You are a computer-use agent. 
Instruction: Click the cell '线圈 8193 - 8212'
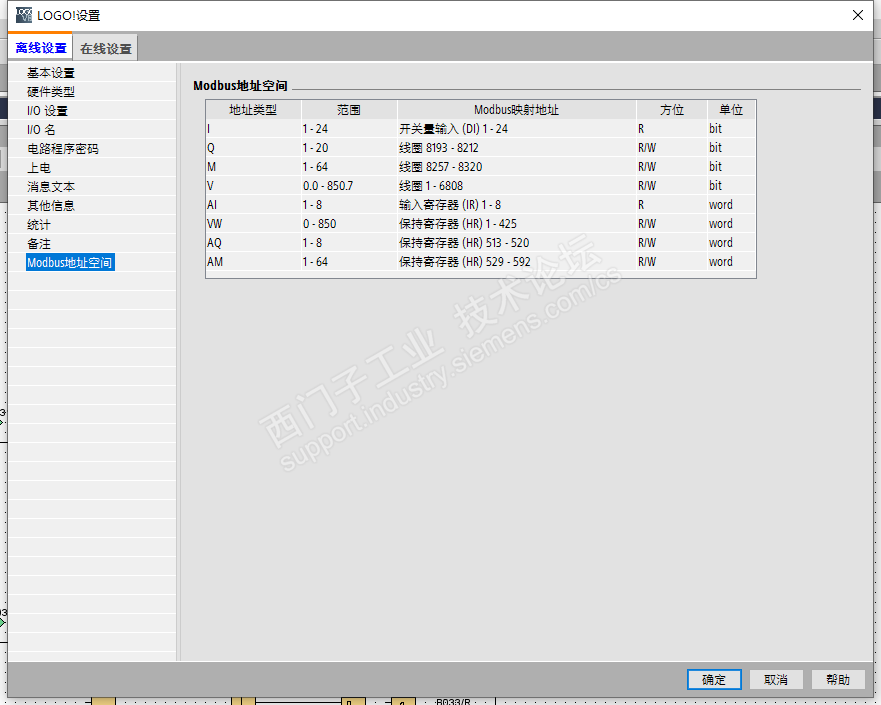pyautogui.click(x=516, y=148)
